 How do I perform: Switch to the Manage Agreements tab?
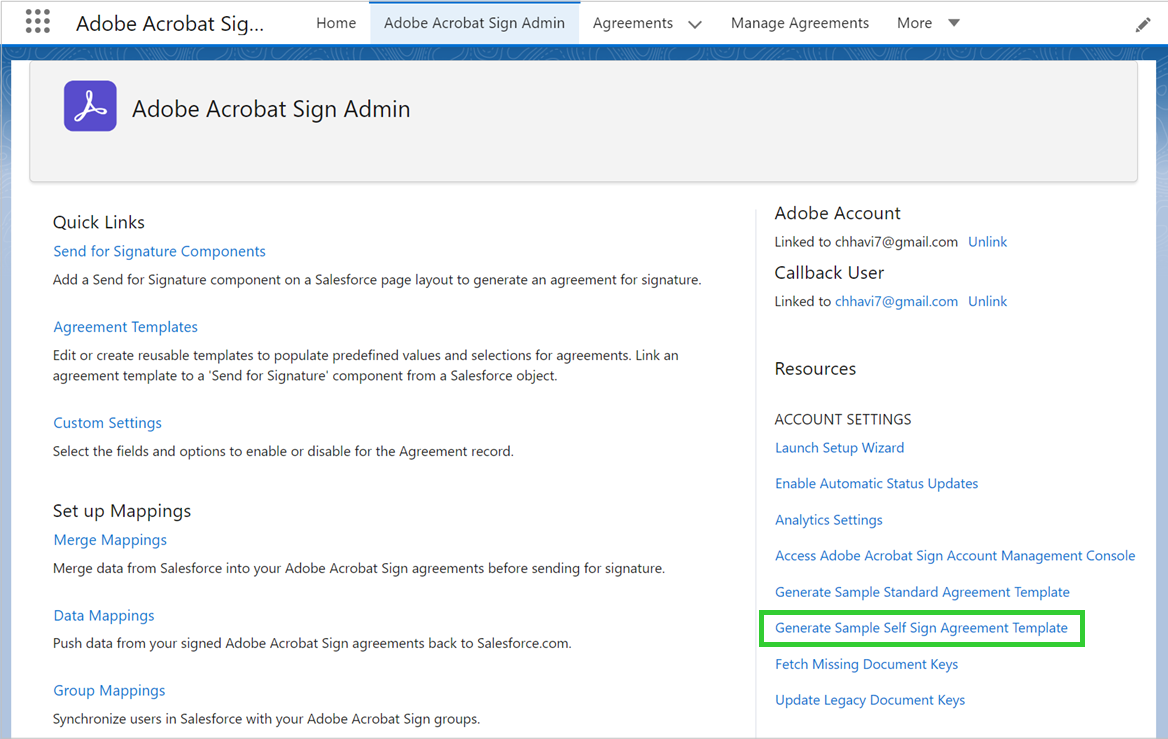[799, 23]
